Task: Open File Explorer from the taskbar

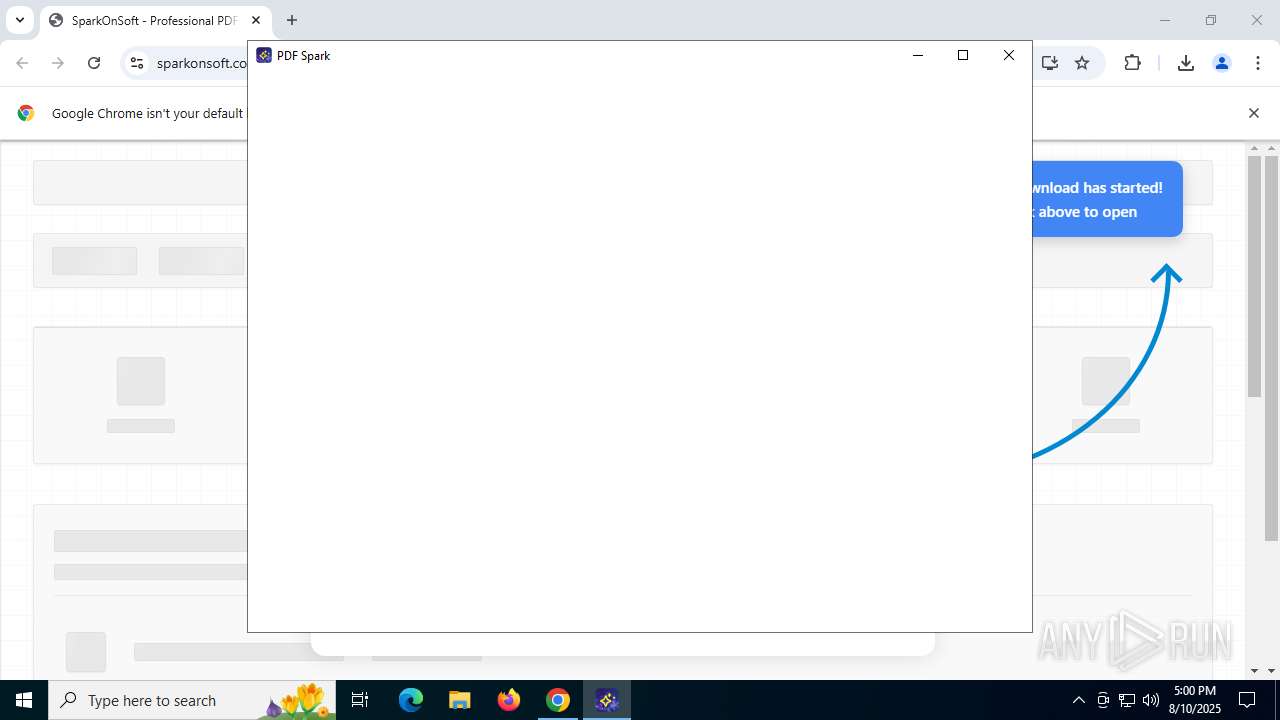Action: [460, 700]
